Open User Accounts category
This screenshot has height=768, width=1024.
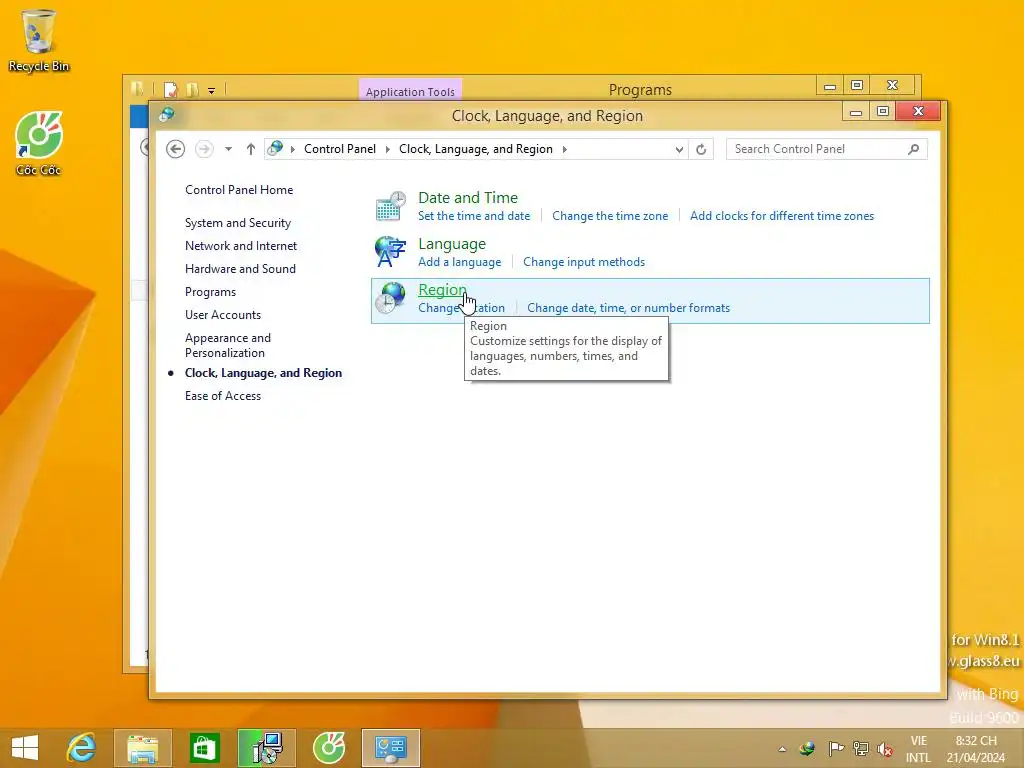pyautogui.click(x=223, y=315)
